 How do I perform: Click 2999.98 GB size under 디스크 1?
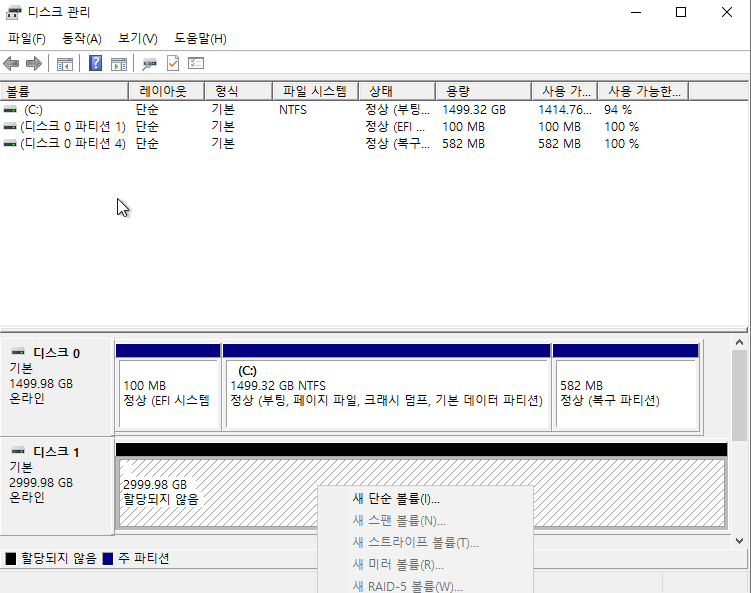click(41, 482)
